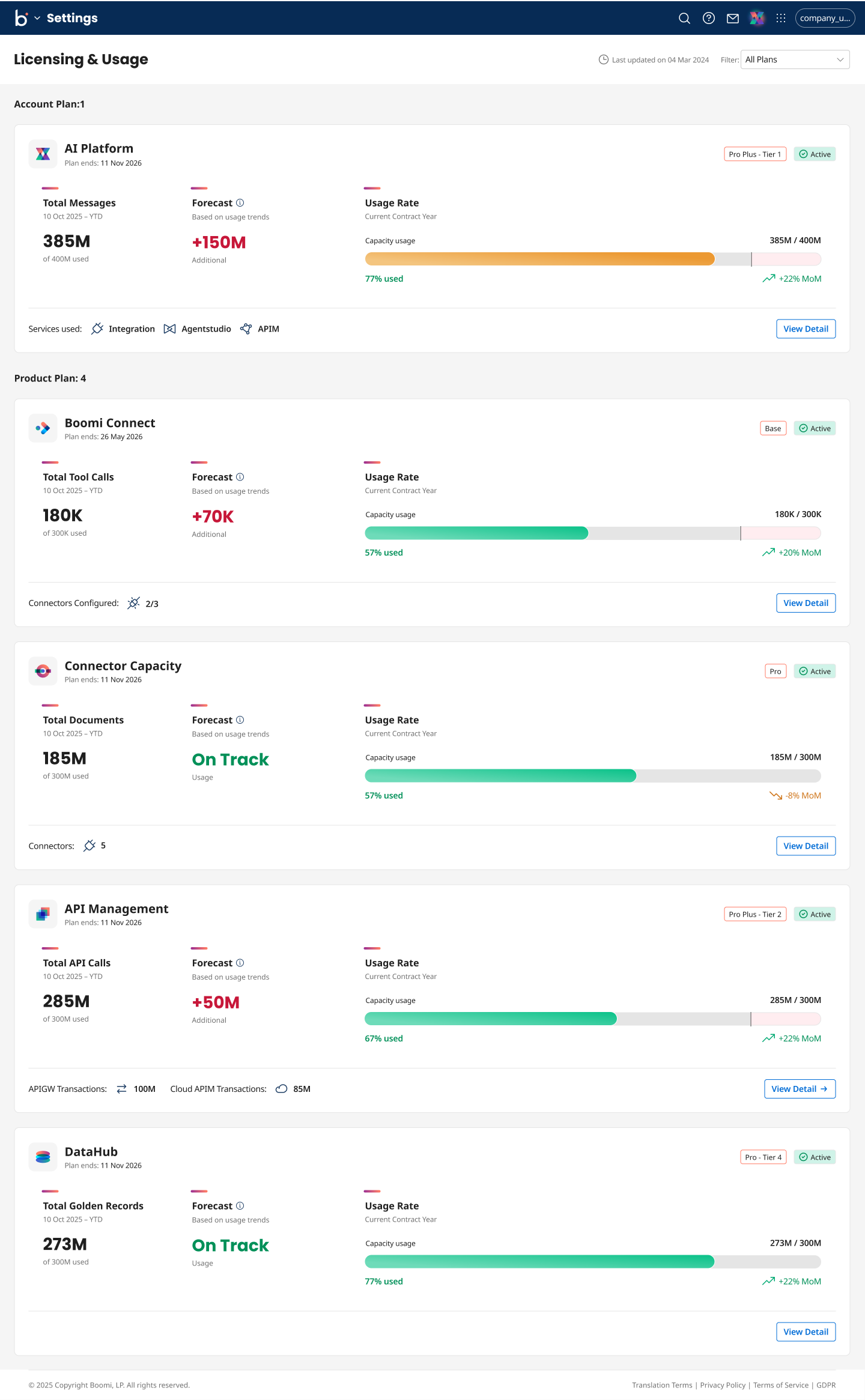Screen dimensions: 865x1400
Task: Click the AI Platform product logo
Action: (43, 154)
